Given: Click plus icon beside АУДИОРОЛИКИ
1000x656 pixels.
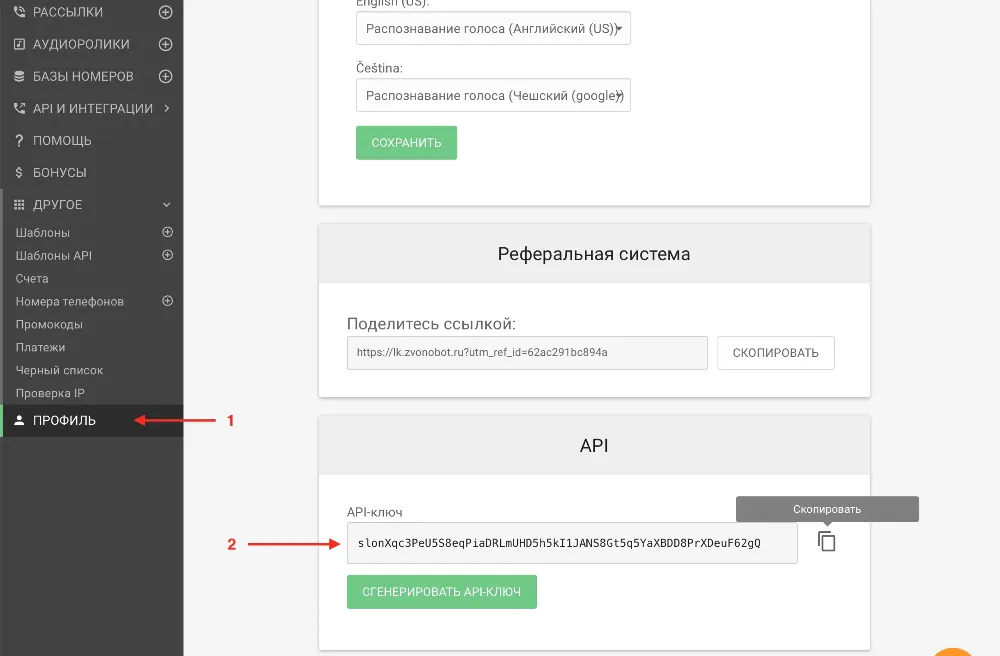Looking at the screenshot, I should (166, 45).
